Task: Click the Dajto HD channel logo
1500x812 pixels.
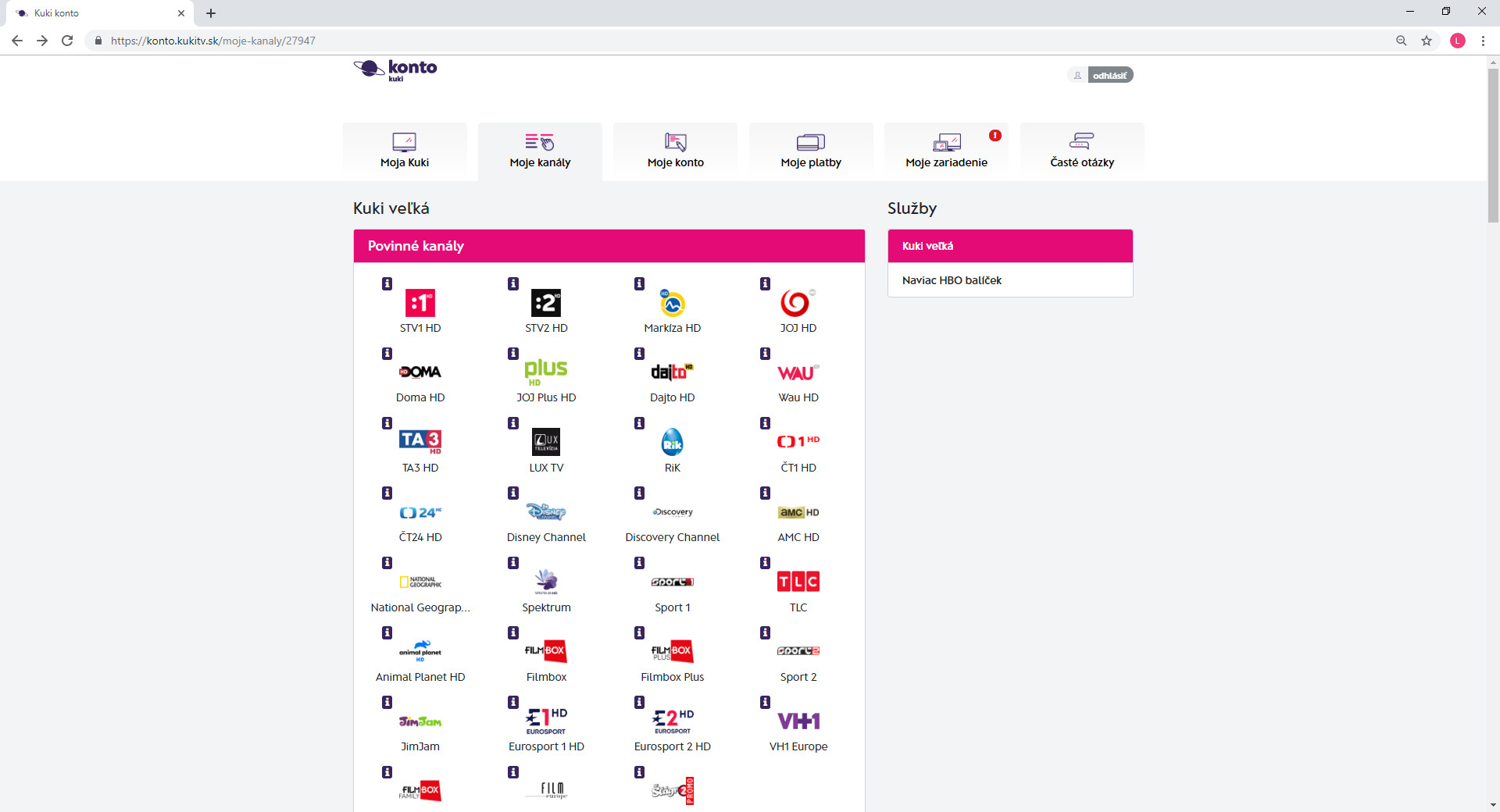Action: (x=672, y=372)
